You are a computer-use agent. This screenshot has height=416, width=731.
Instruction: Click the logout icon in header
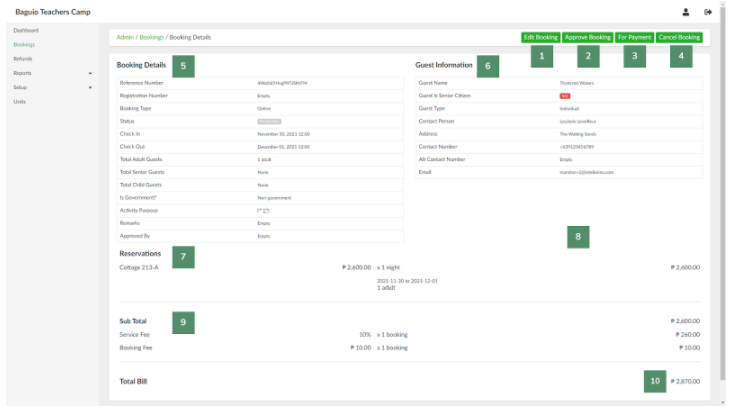[x=708, y=12]
